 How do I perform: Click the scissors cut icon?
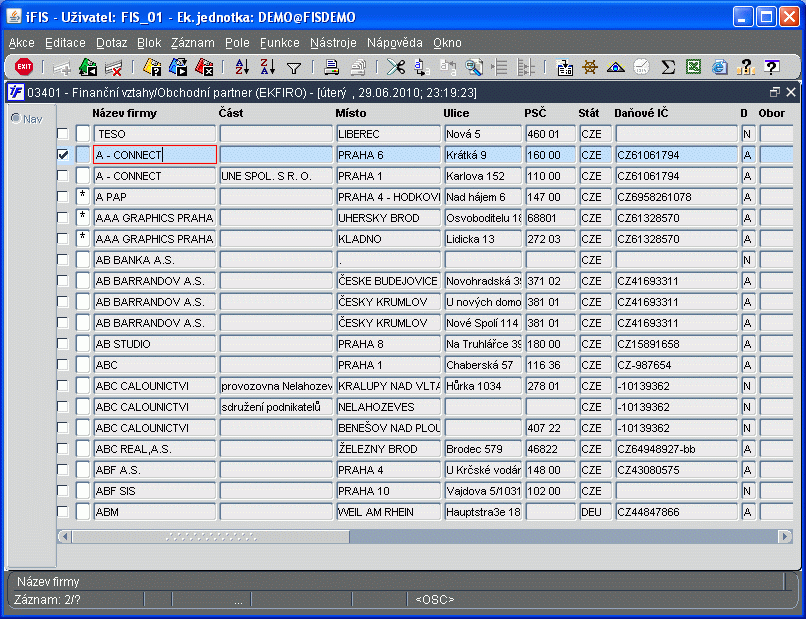click(x=396, y=67)
